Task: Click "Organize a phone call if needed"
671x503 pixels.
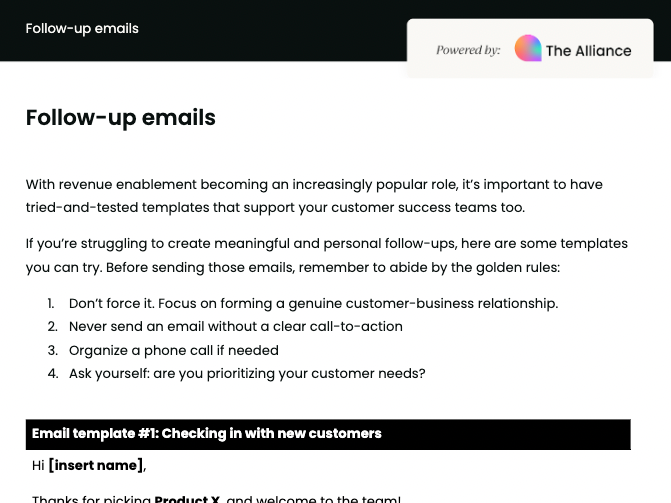Action: coord(173,350)
